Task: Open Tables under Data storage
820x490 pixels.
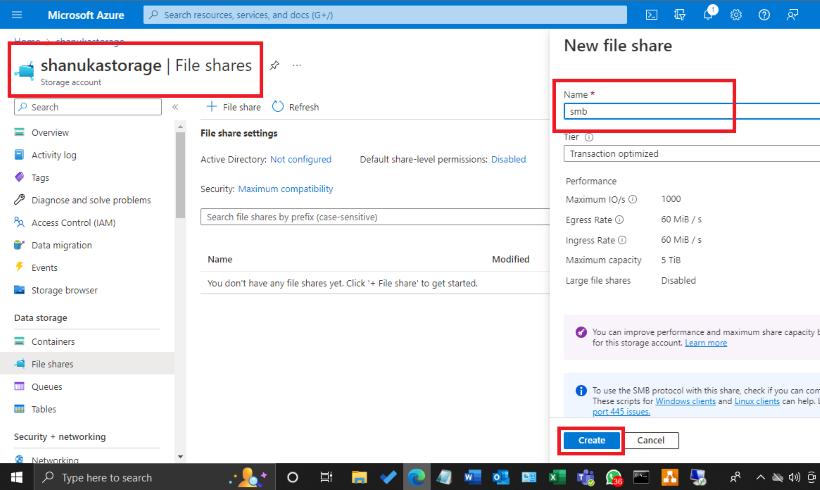Action: coord(43,409)
